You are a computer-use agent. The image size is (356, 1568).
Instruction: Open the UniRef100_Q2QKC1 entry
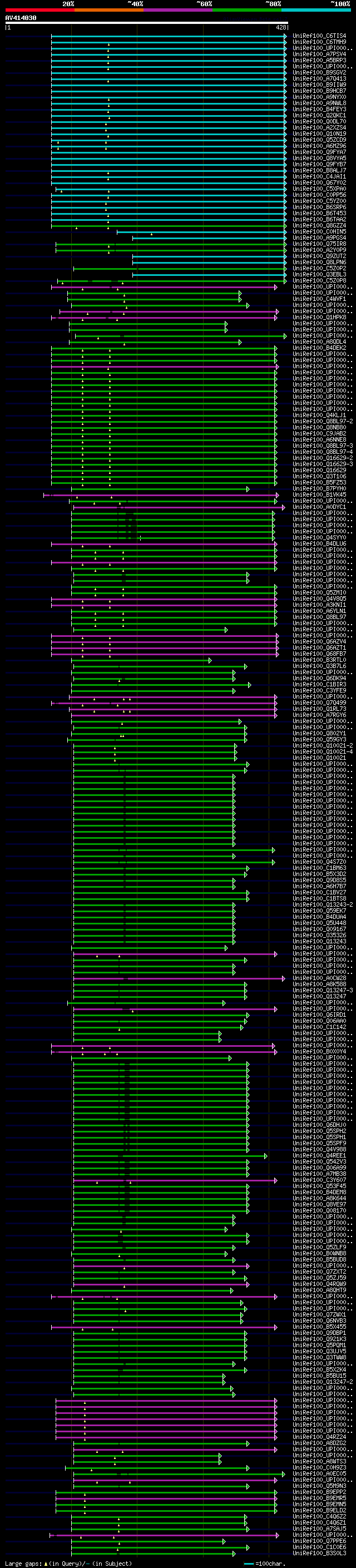(x=319, y=116)
